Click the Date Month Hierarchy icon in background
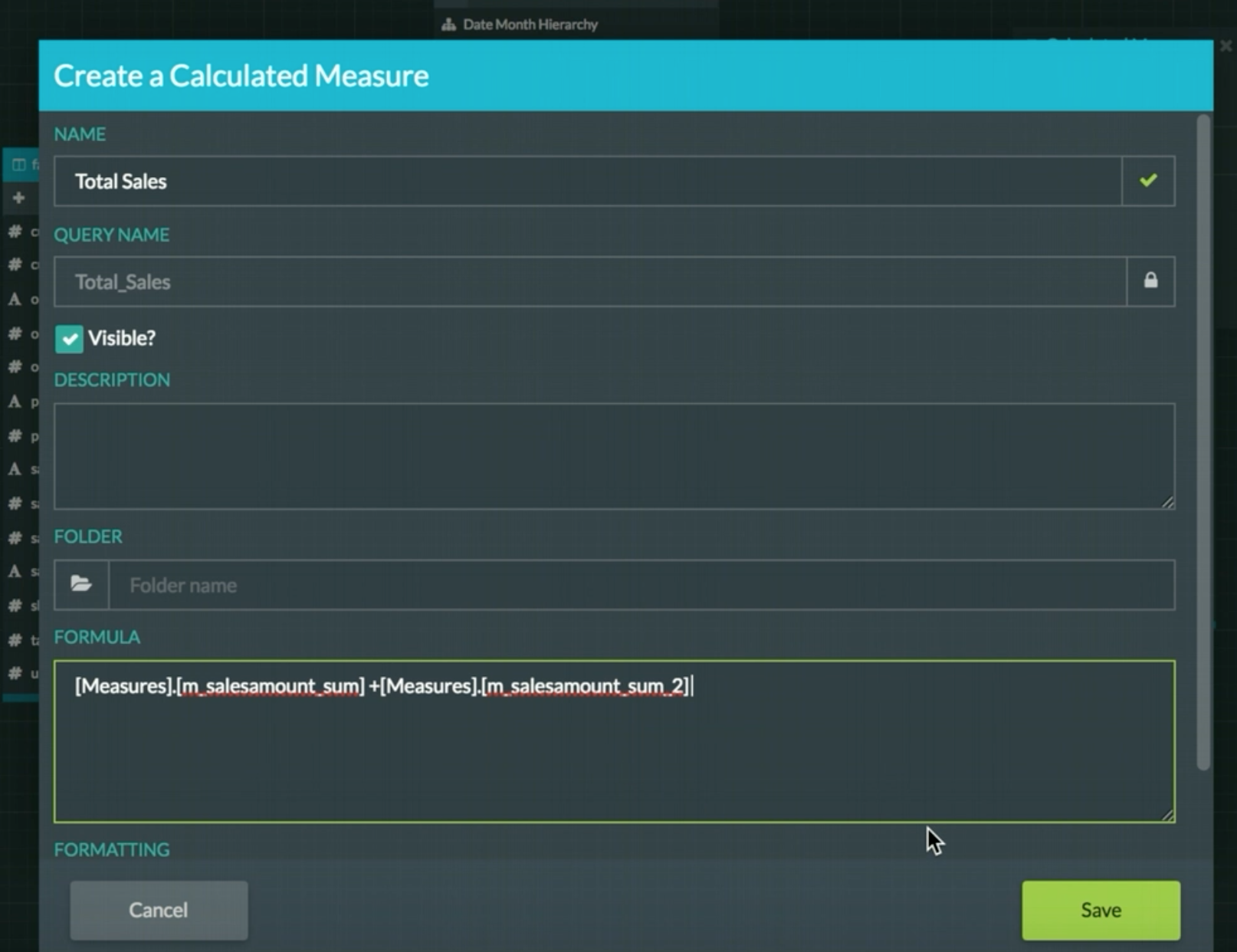The image size is (1237, 952). click(x=449, y=25)
